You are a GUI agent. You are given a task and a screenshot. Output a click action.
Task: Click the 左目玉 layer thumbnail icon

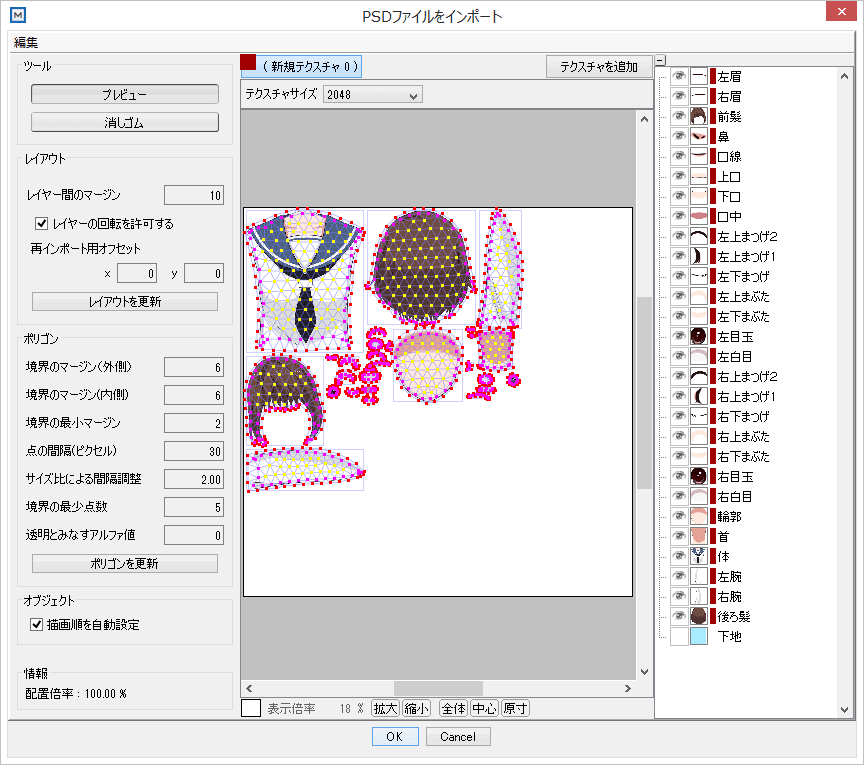tap(699, 336)
